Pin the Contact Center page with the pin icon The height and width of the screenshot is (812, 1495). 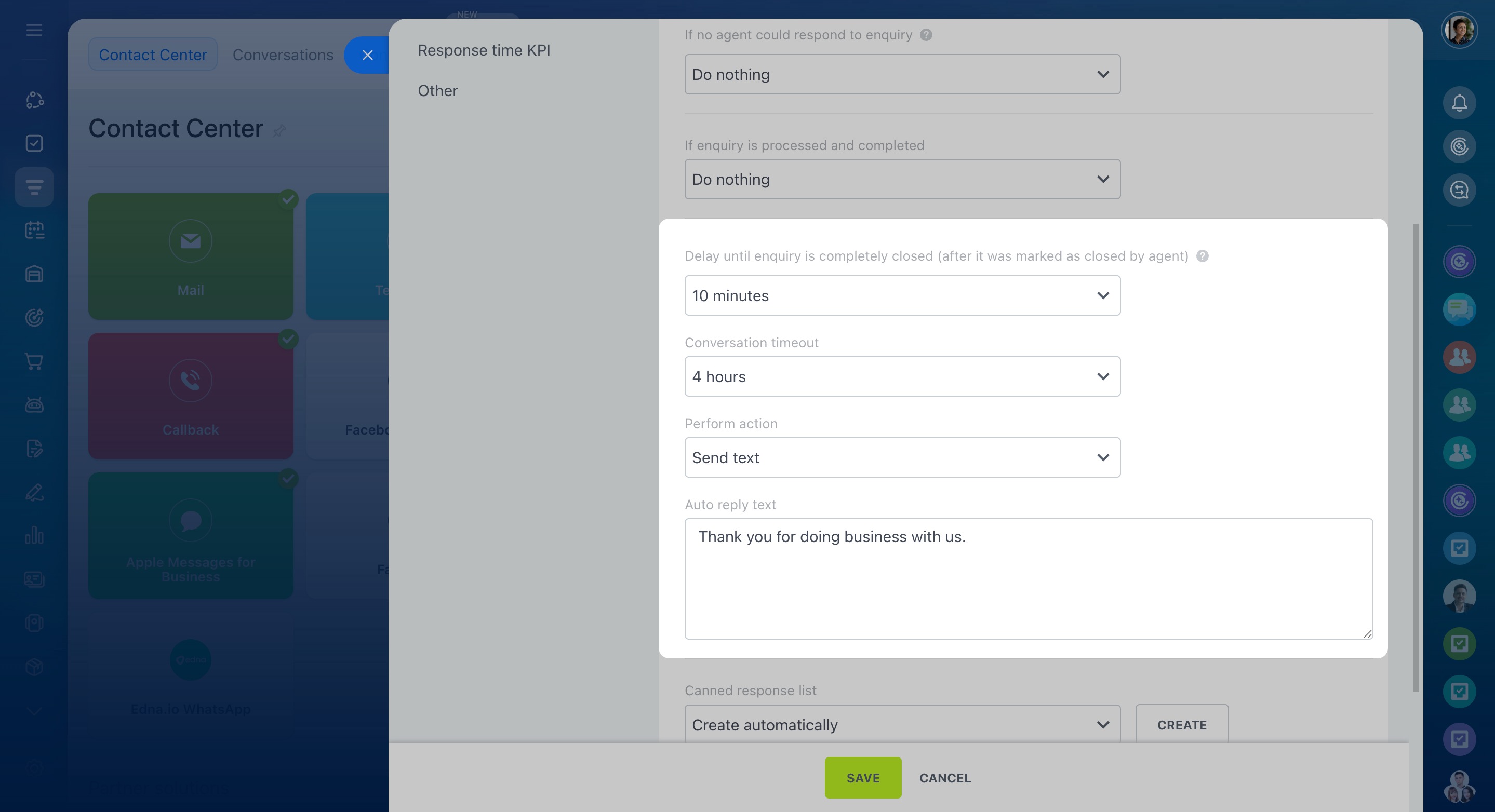279,130
